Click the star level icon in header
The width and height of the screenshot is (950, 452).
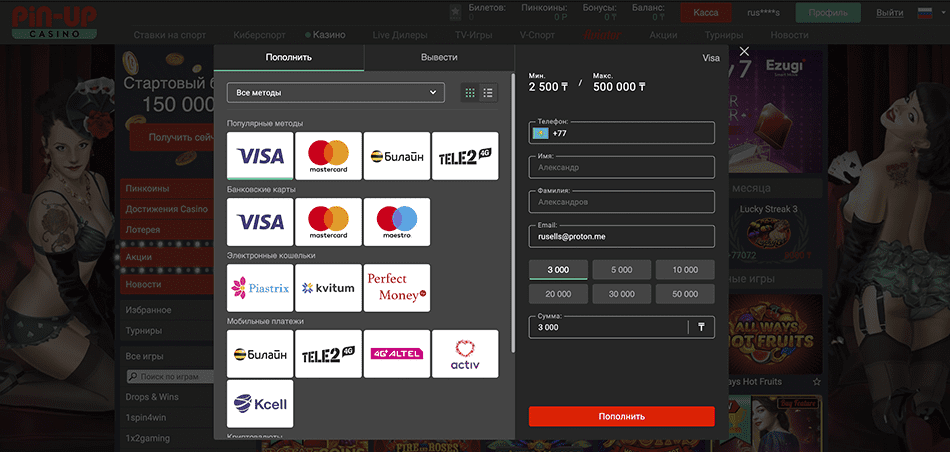(x=455, y=12)
